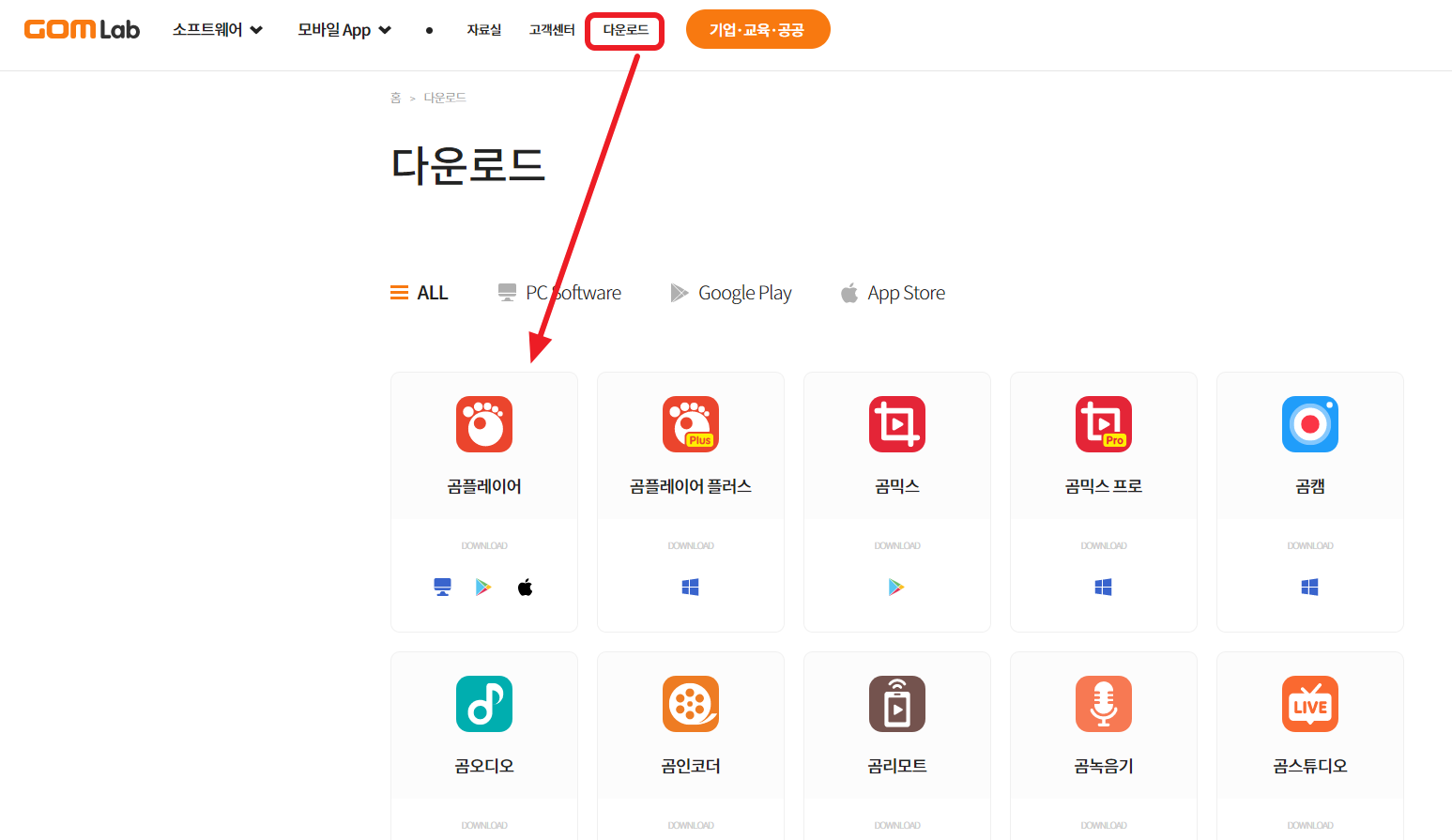Open the 고객센터 menu item
1452x840 pixels.
552,30
